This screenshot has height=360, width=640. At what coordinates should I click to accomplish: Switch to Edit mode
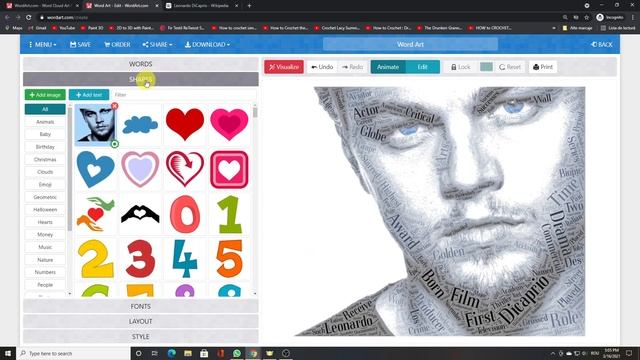[x=422, y=67]
